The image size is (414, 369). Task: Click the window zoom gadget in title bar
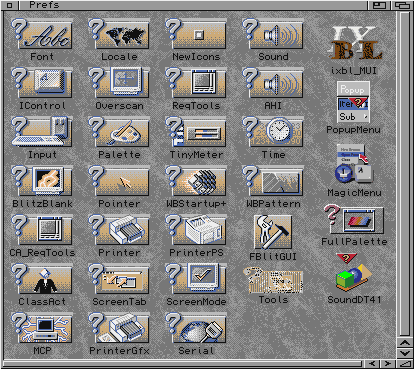(x=379, y=5)
